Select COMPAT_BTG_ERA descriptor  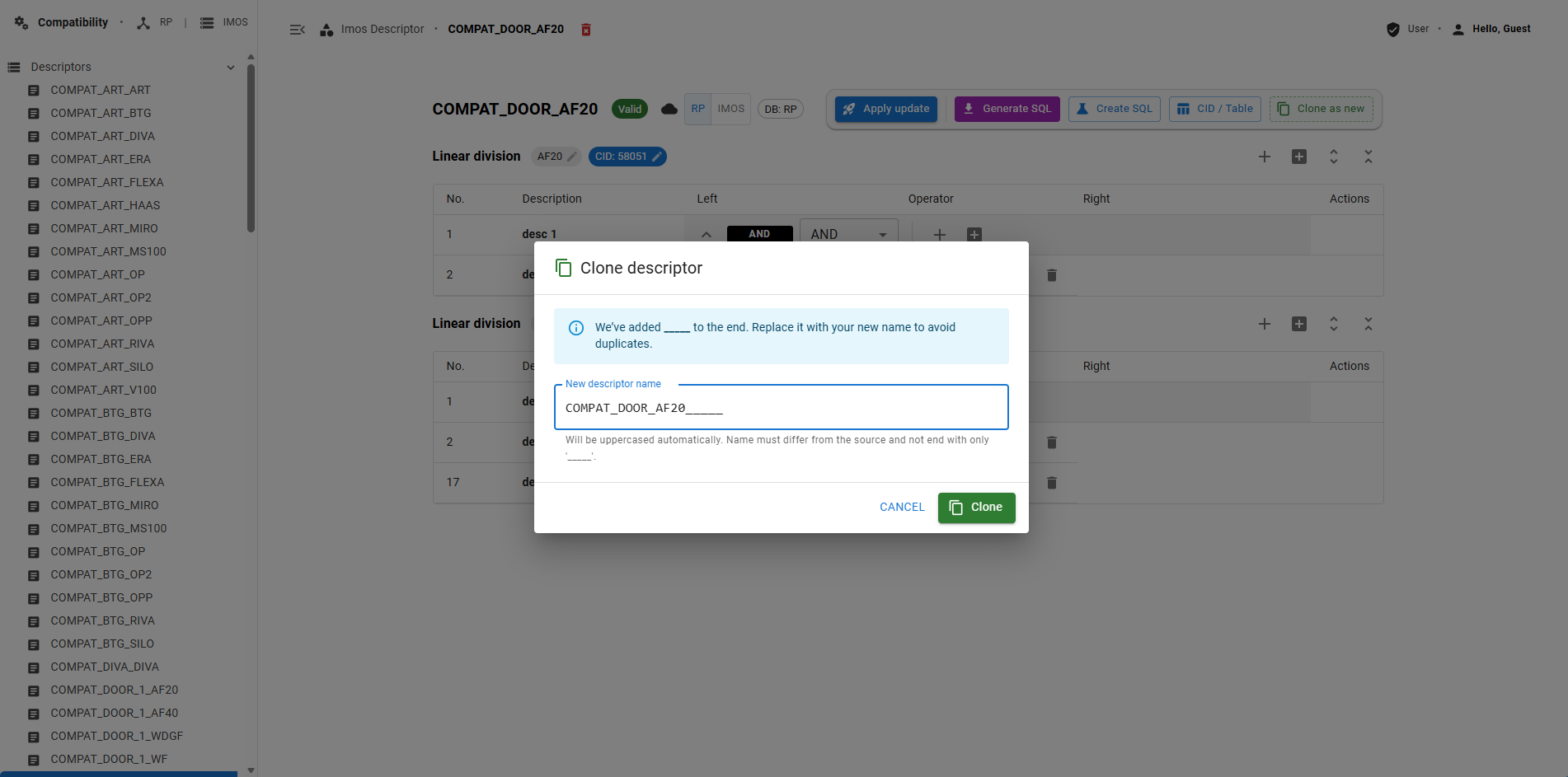(x=101, y=460)
